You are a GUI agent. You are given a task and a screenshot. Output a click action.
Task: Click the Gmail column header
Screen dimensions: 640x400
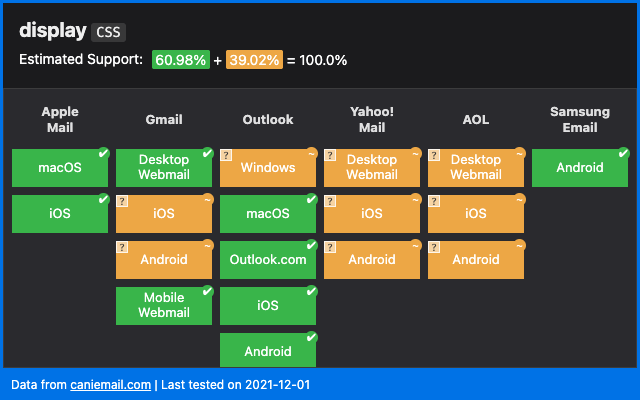pyautogui.click(x=164, y=120)
